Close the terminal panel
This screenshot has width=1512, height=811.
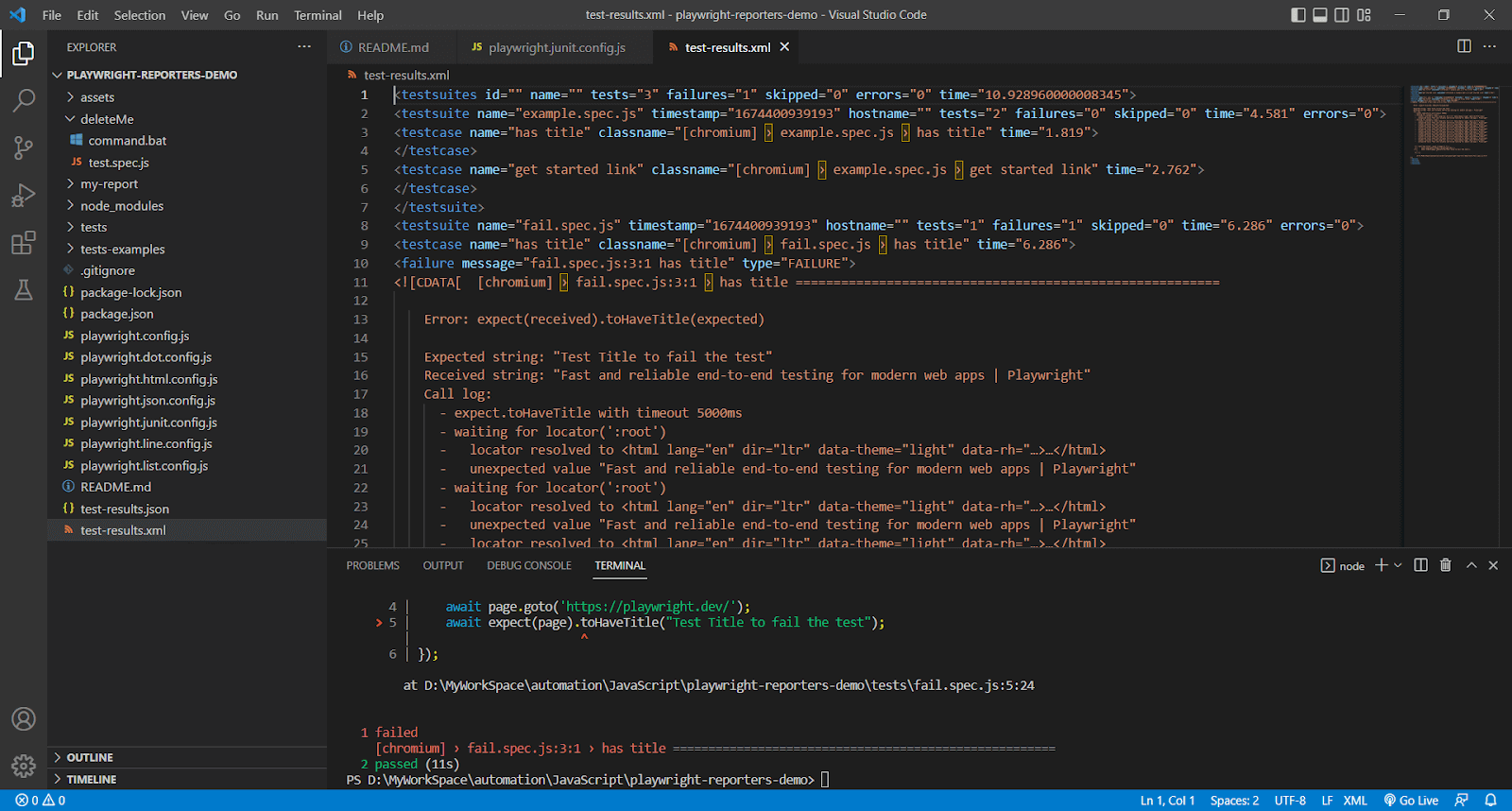(1493, 565)
